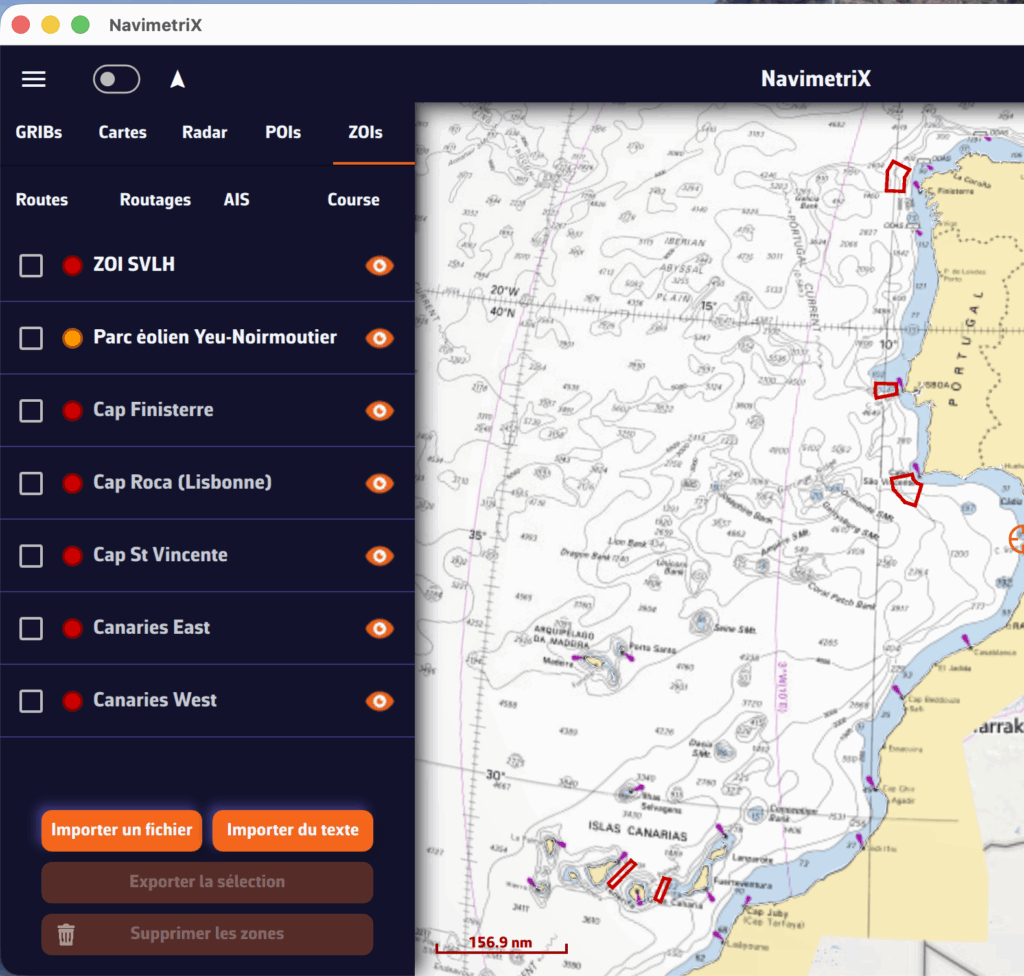Toggle visibility of Parc éolien Yeu-Noirmoutier
The height and width of the screenshot is (976, 1024).
[x=379, y=338]
